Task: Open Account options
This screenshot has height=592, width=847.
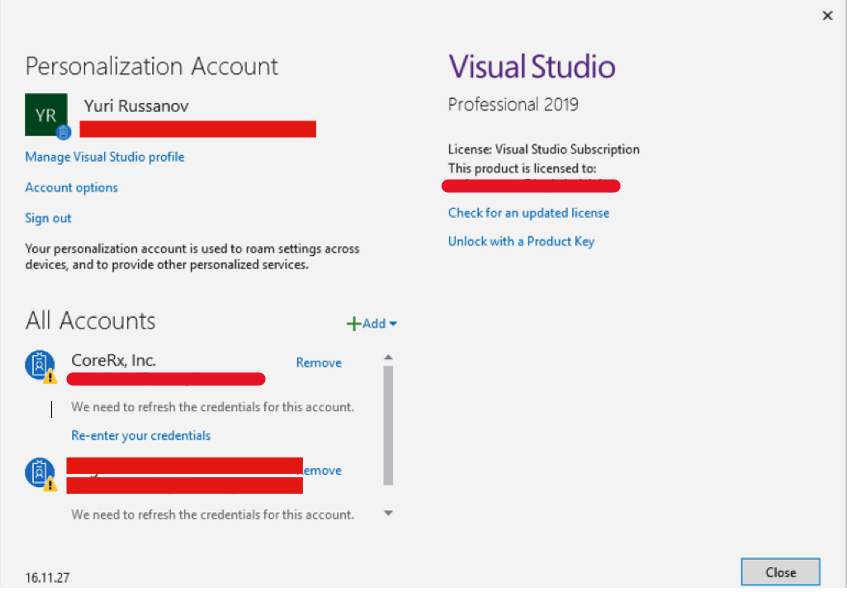Action: point(71,187)
